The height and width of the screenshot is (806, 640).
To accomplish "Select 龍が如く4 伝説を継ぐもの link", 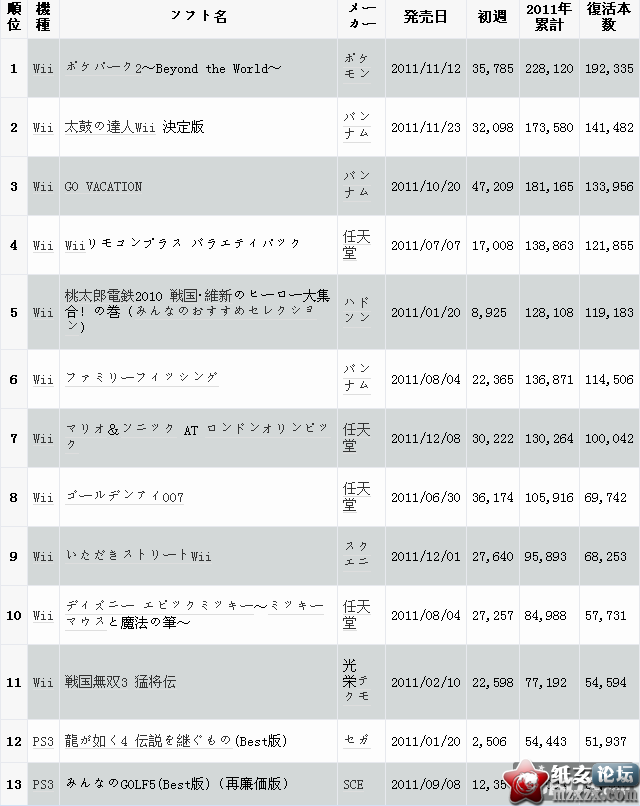I will (x=176, y=741).
